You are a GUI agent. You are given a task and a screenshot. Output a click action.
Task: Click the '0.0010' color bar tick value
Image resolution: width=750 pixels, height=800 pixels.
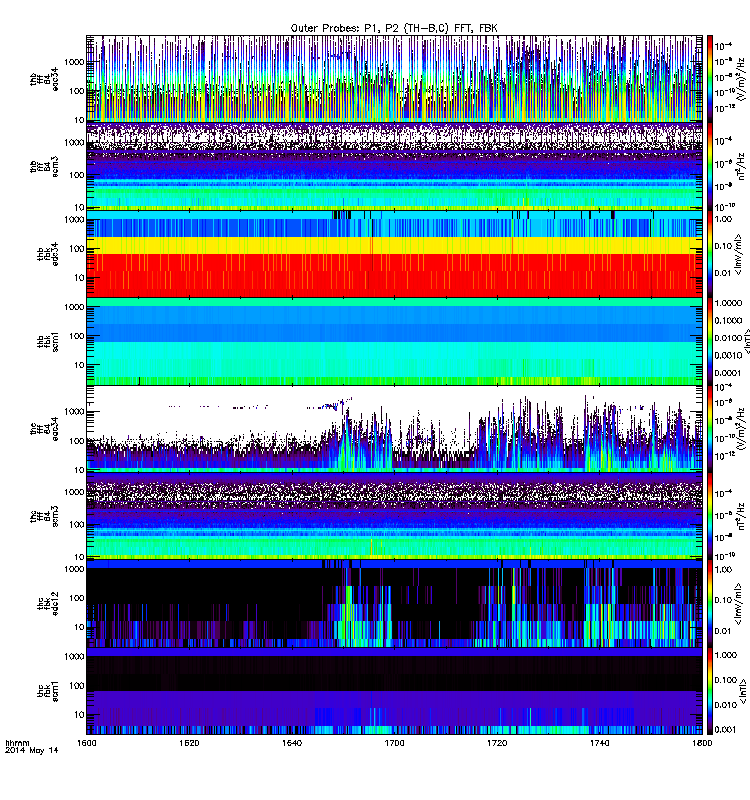tap(728, 355)
